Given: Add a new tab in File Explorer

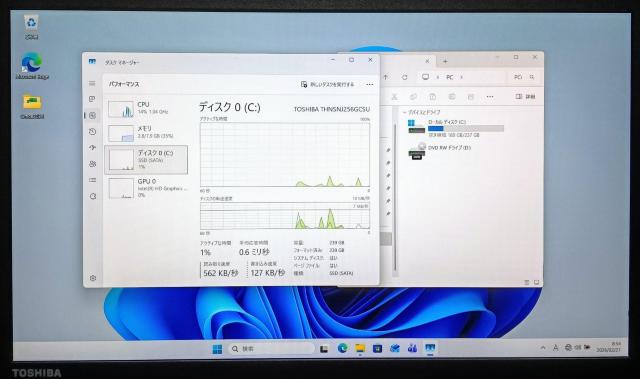Looking at the screenshot, I should point(445,61).
